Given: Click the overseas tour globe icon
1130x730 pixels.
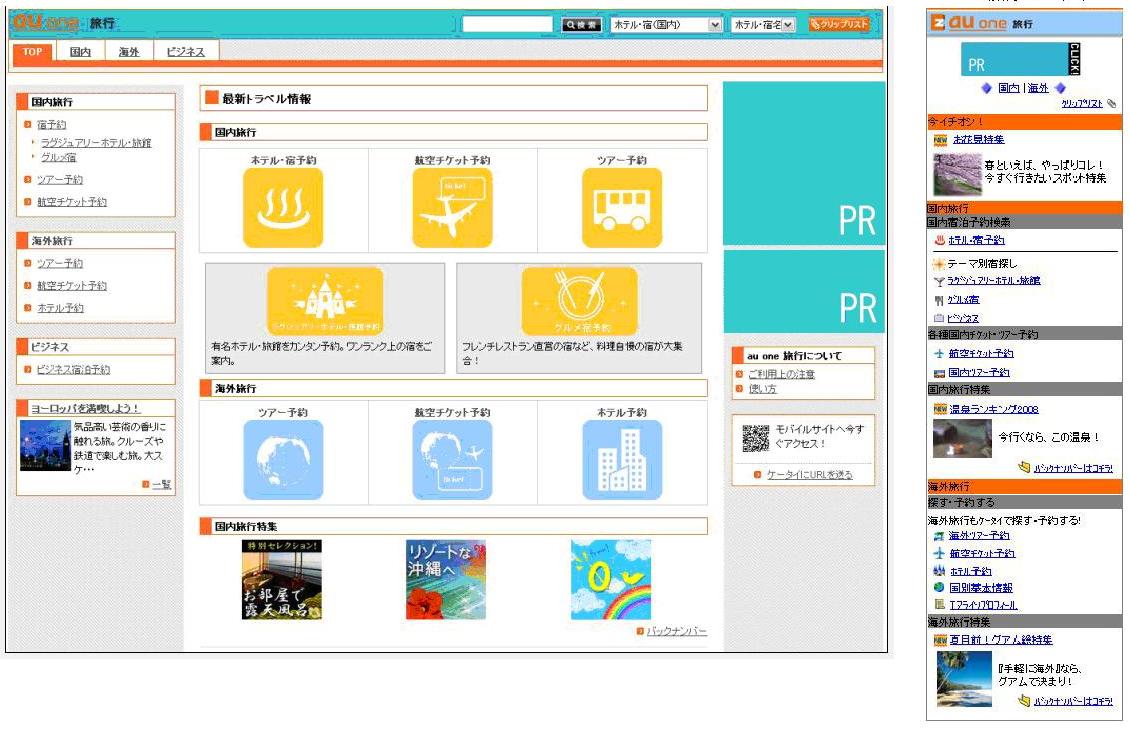Looking at the screenshot, I should [283, 460].
